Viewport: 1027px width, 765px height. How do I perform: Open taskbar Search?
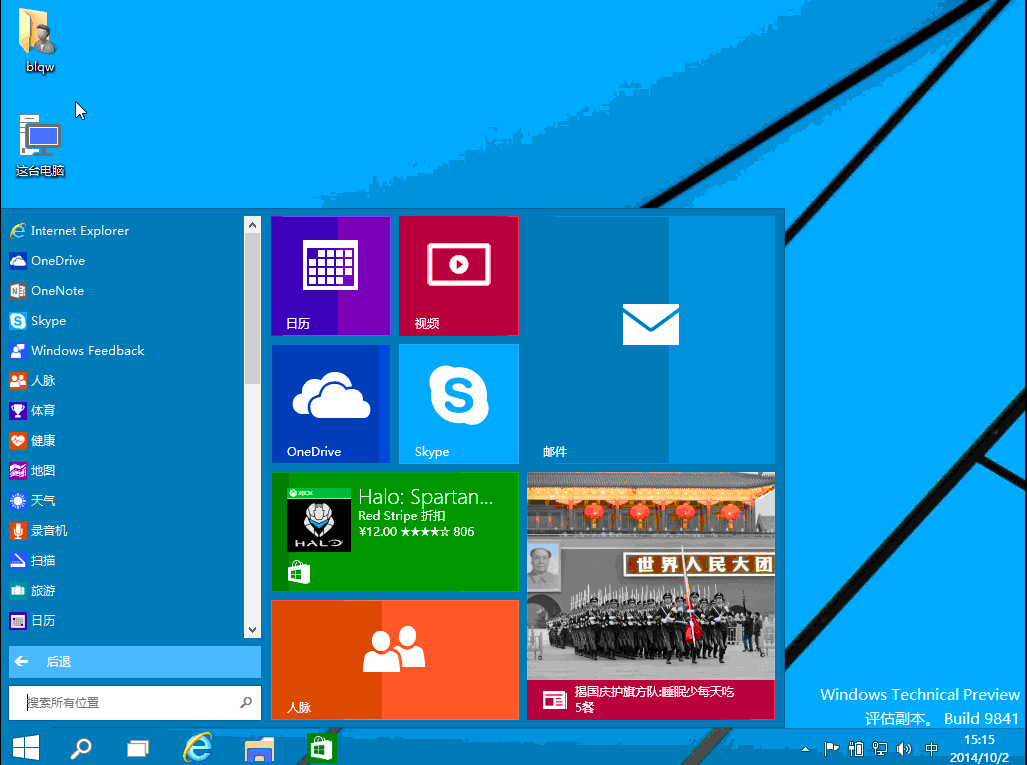[x=81, y=747]
